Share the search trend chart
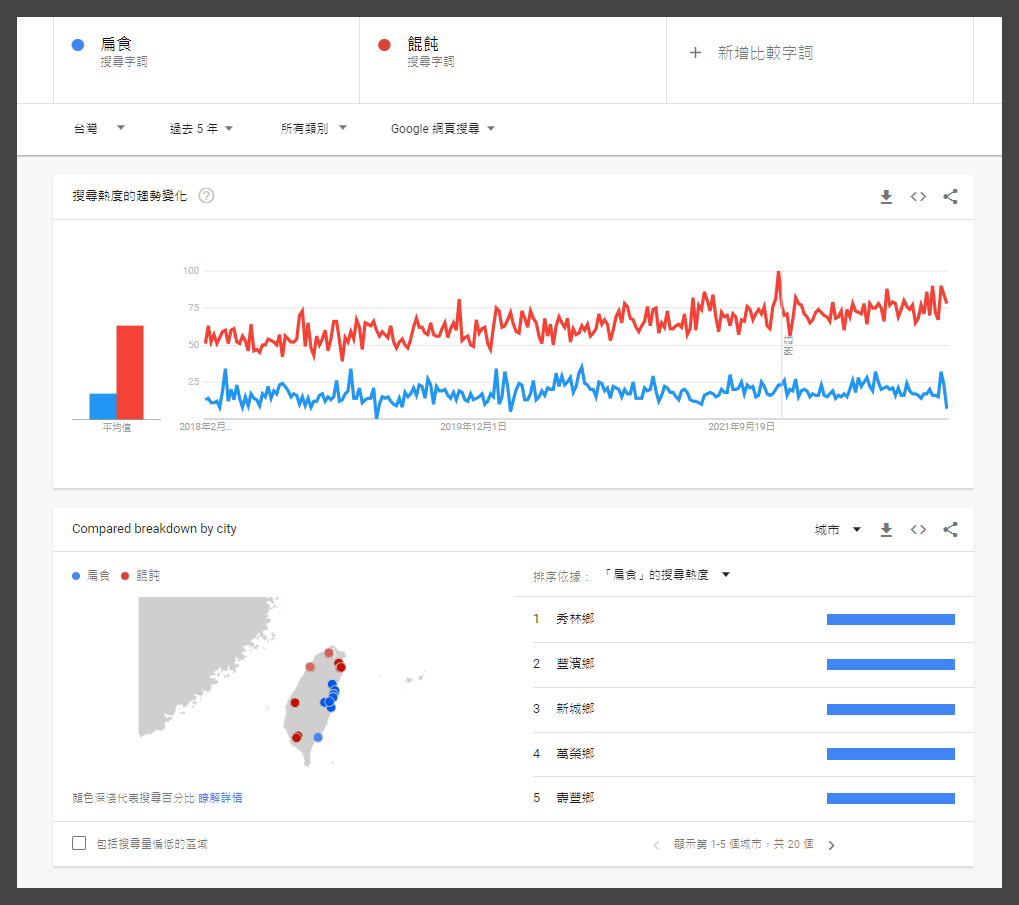 coord(950,197)
